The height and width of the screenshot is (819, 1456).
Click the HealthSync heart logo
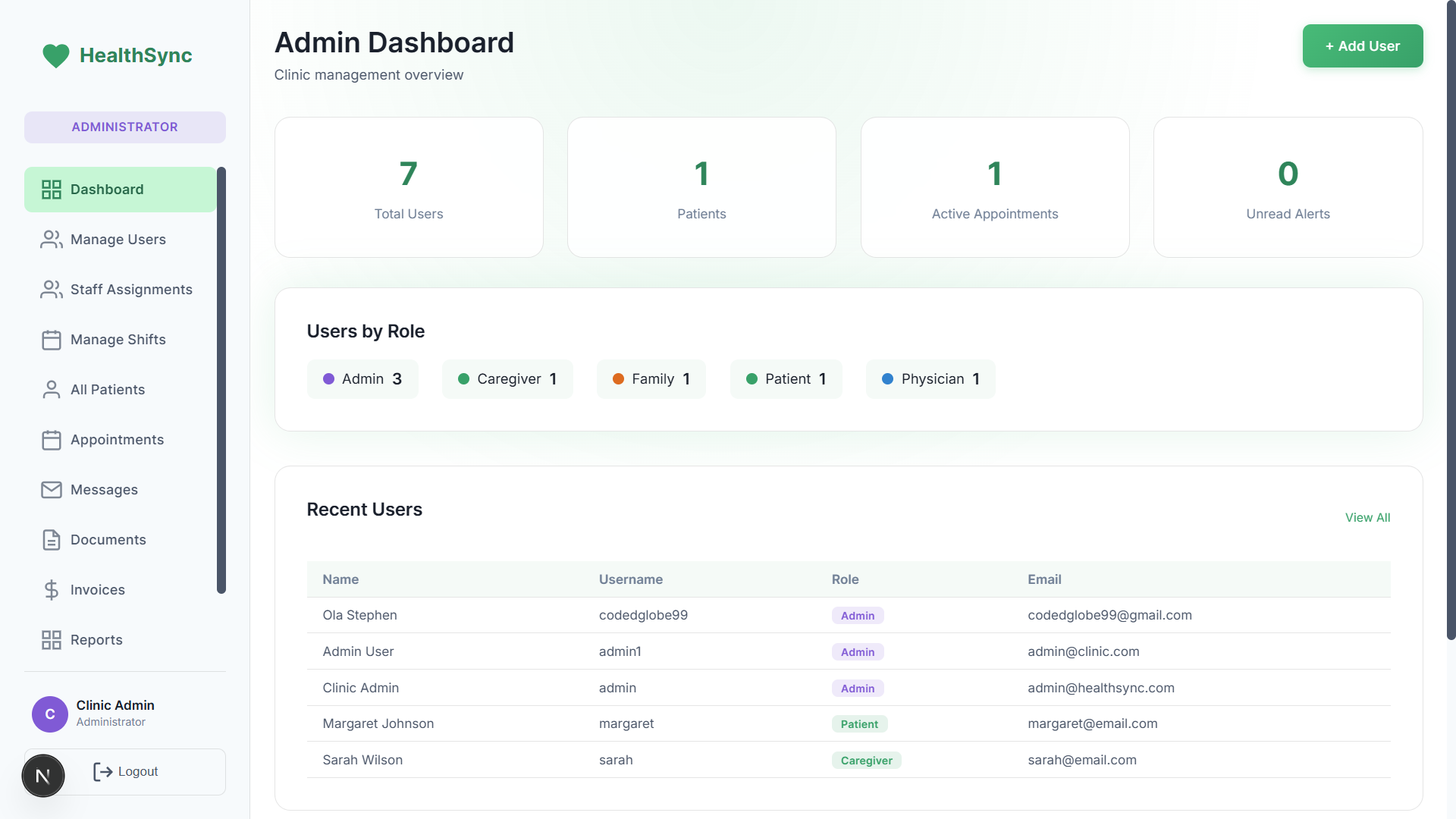coord(56,55)
